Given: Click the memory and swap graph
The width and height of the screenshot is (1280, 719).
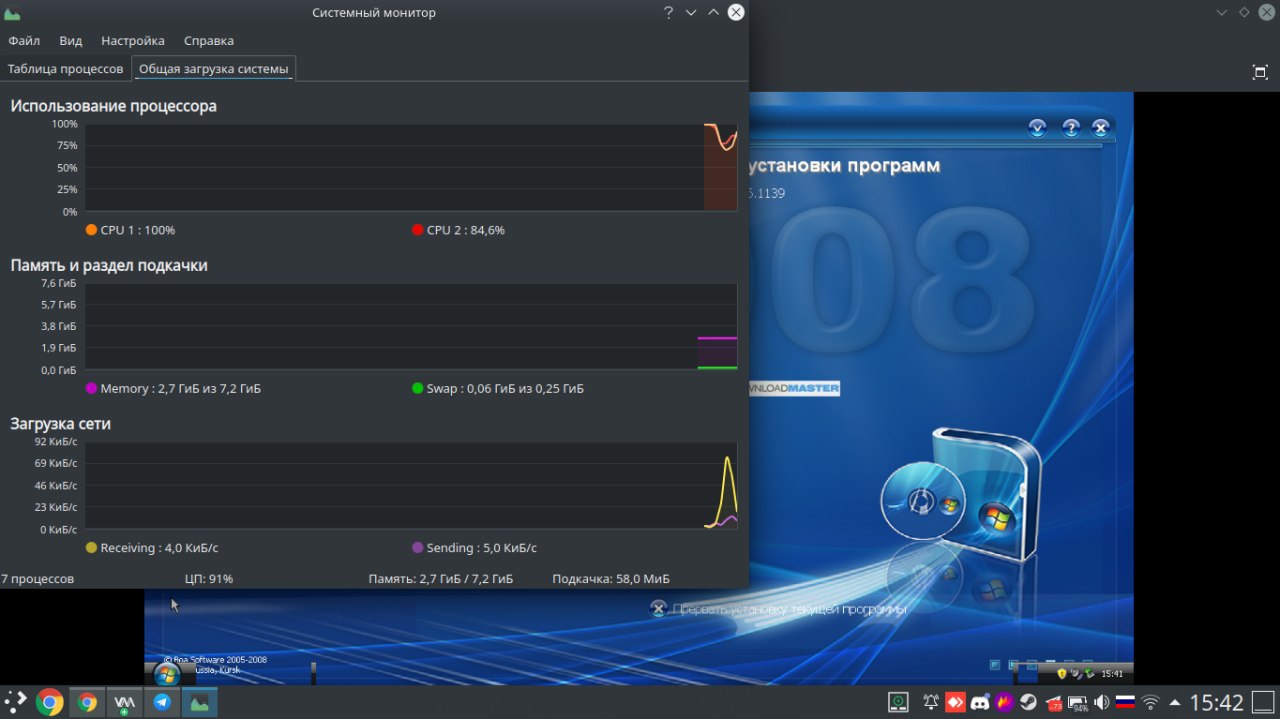Looking at the screenshot, I should coord(411,326).
